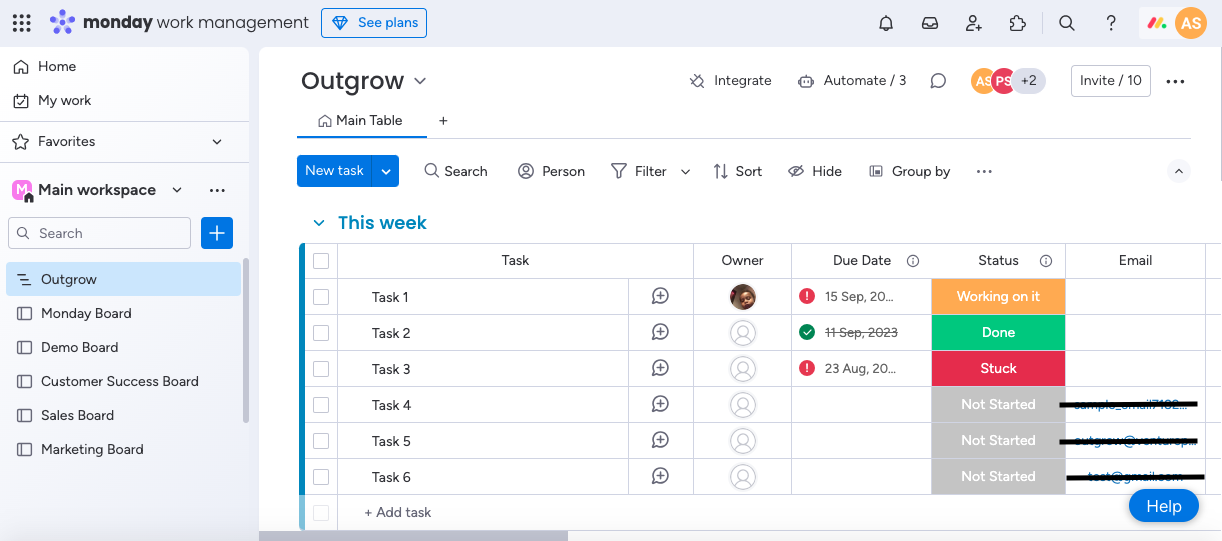Open the inbox tray icon
The image size is (1222, 541).
pyautogui.click(x=930, y=23)
